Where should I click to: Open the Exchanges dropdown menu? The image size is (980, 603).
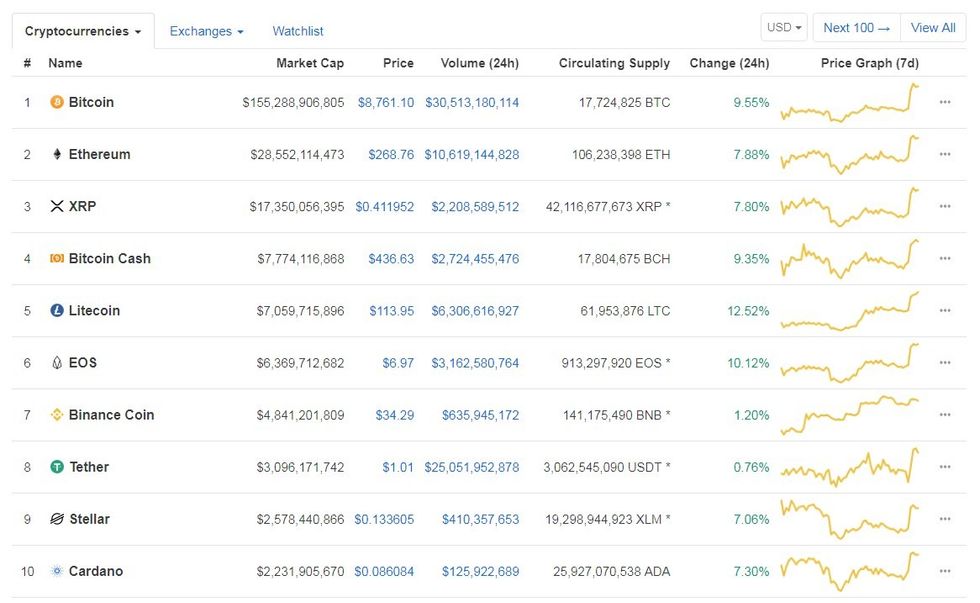[x=206, y=31]
